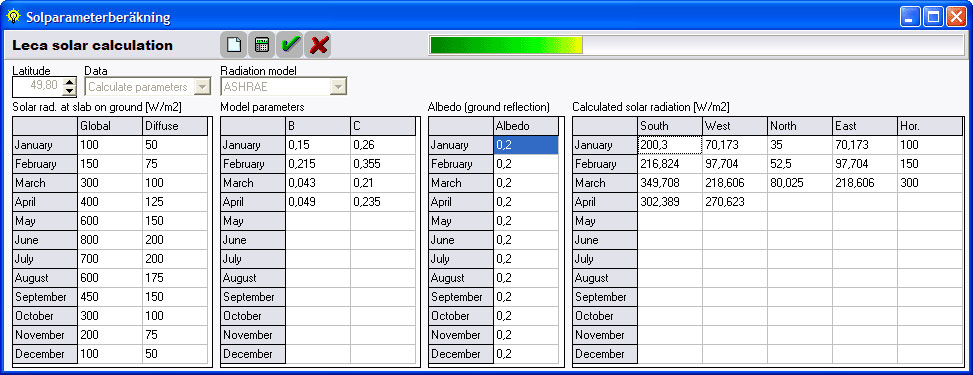Click the lightbulb icon in the title bar
This screenshot has height=375, width=973.
[x=13, y=16]
